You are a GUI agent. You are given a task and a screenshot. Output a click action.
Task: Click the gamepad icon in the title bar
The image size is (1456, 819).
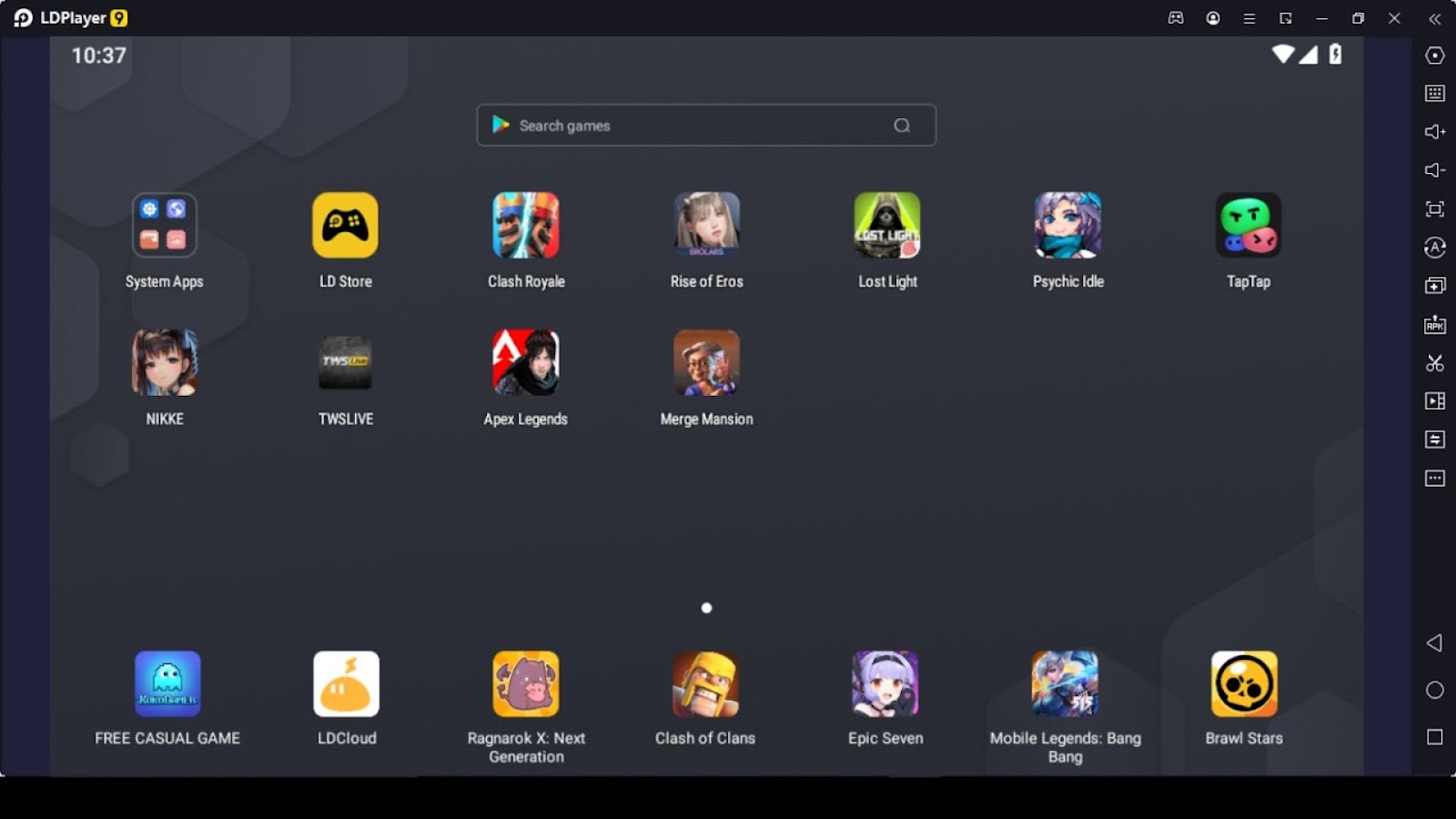1176,18
